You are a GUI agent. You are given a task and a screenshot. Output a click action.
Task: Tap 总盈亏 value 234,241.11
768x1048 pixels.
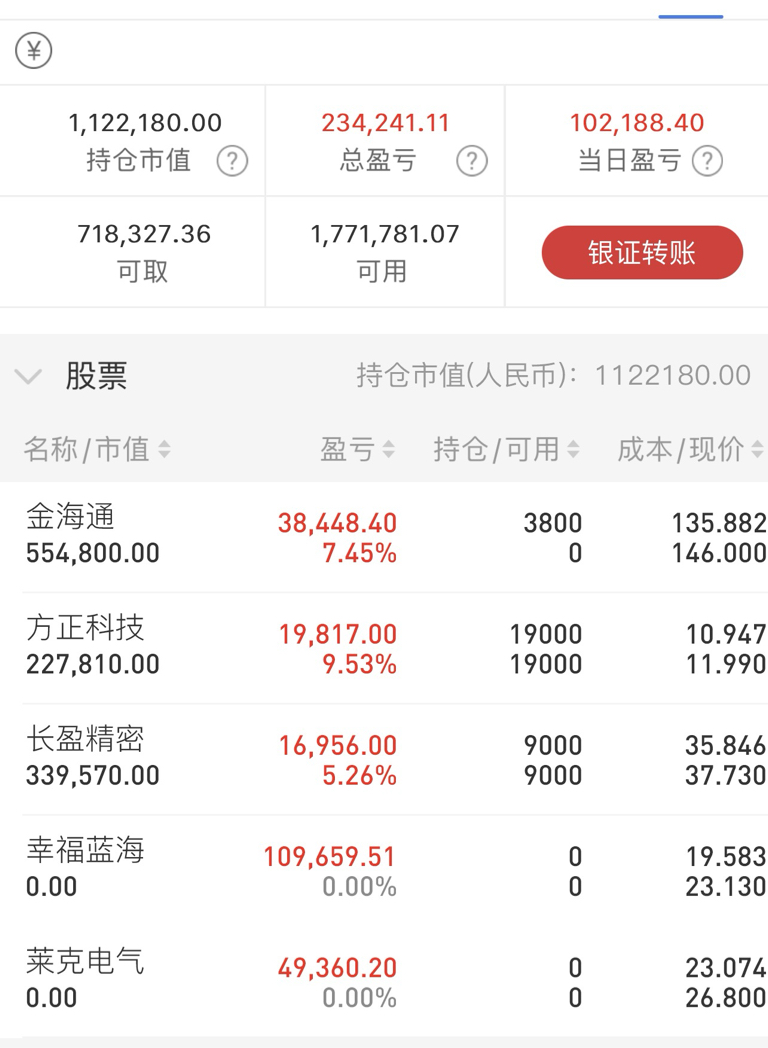click(386, 123)
